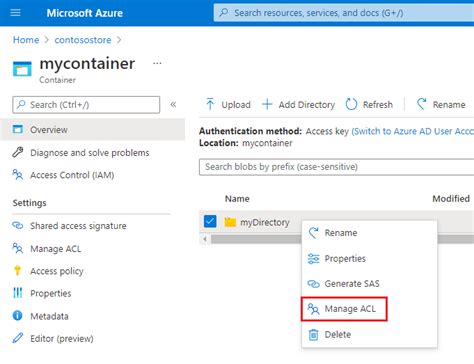This screenshot has height=364, width=474.
Task: Click the wrench icon for Diagnose
Action: [x=18, y=152]
